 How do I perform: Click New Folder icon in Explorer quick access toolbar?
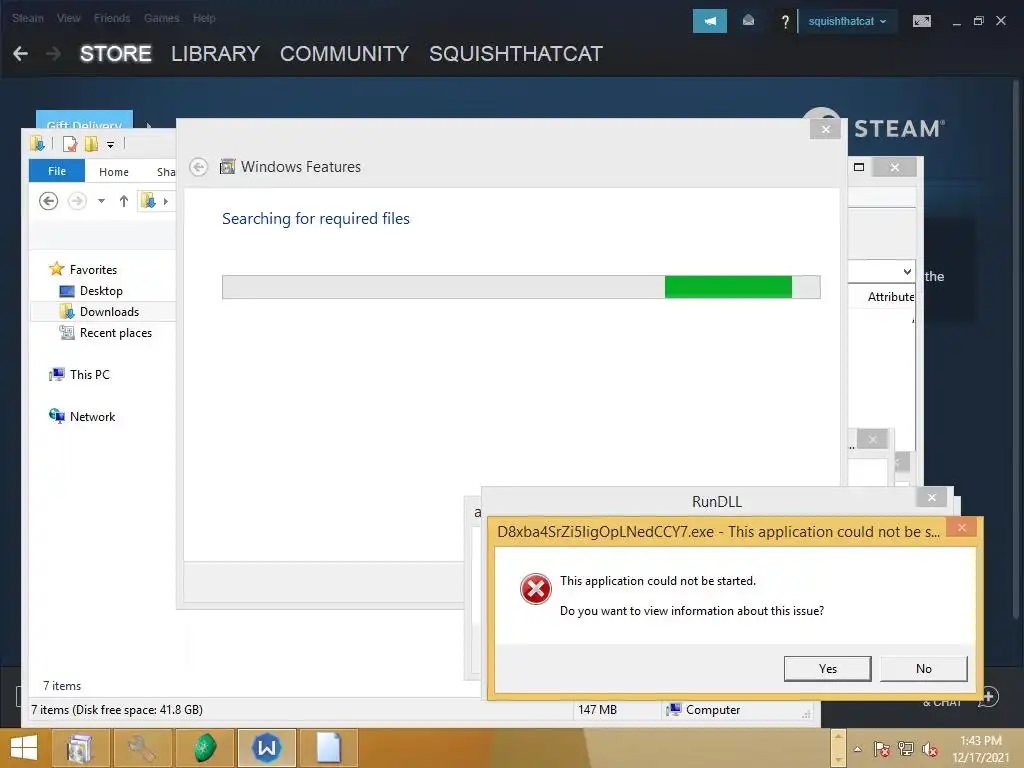pos(91,144)
